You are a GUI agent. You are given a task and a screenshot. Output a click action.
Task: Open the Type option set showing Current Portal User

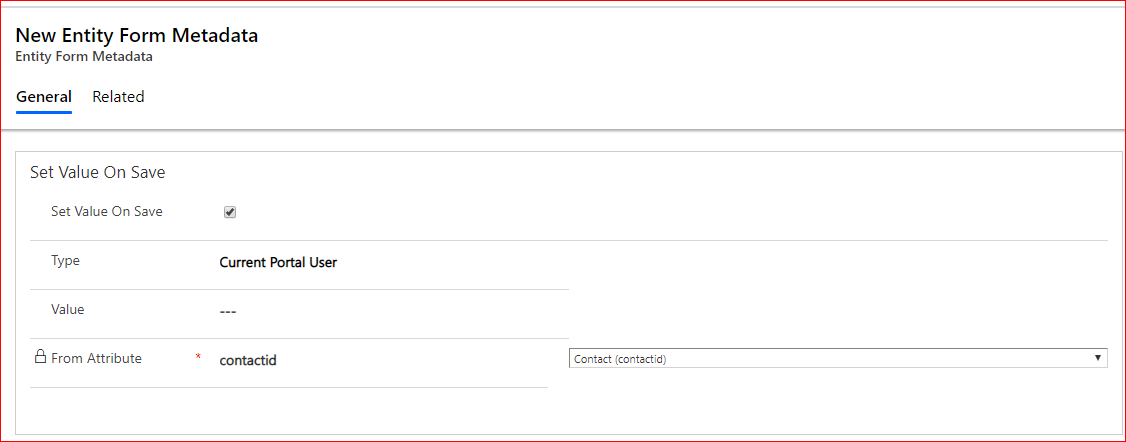pos(278,263)
